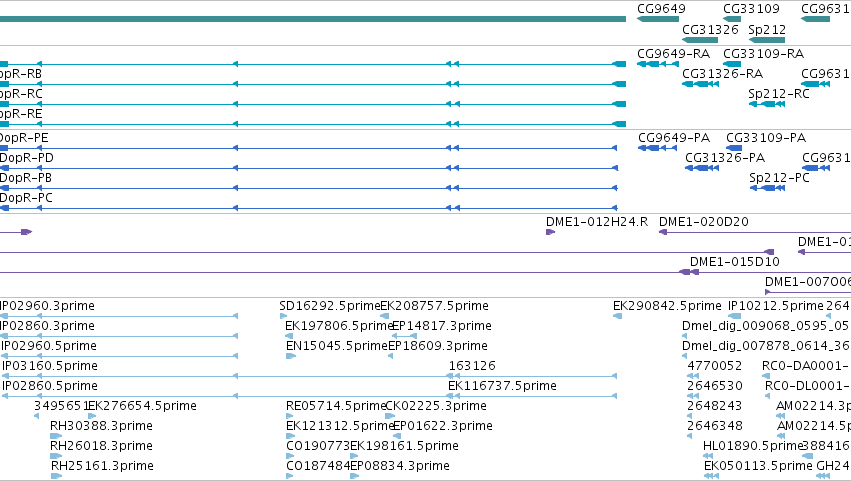This screenshot has width=851, height=481.
Task: Click the IP02860.5prime label
Action: (49, 386)
